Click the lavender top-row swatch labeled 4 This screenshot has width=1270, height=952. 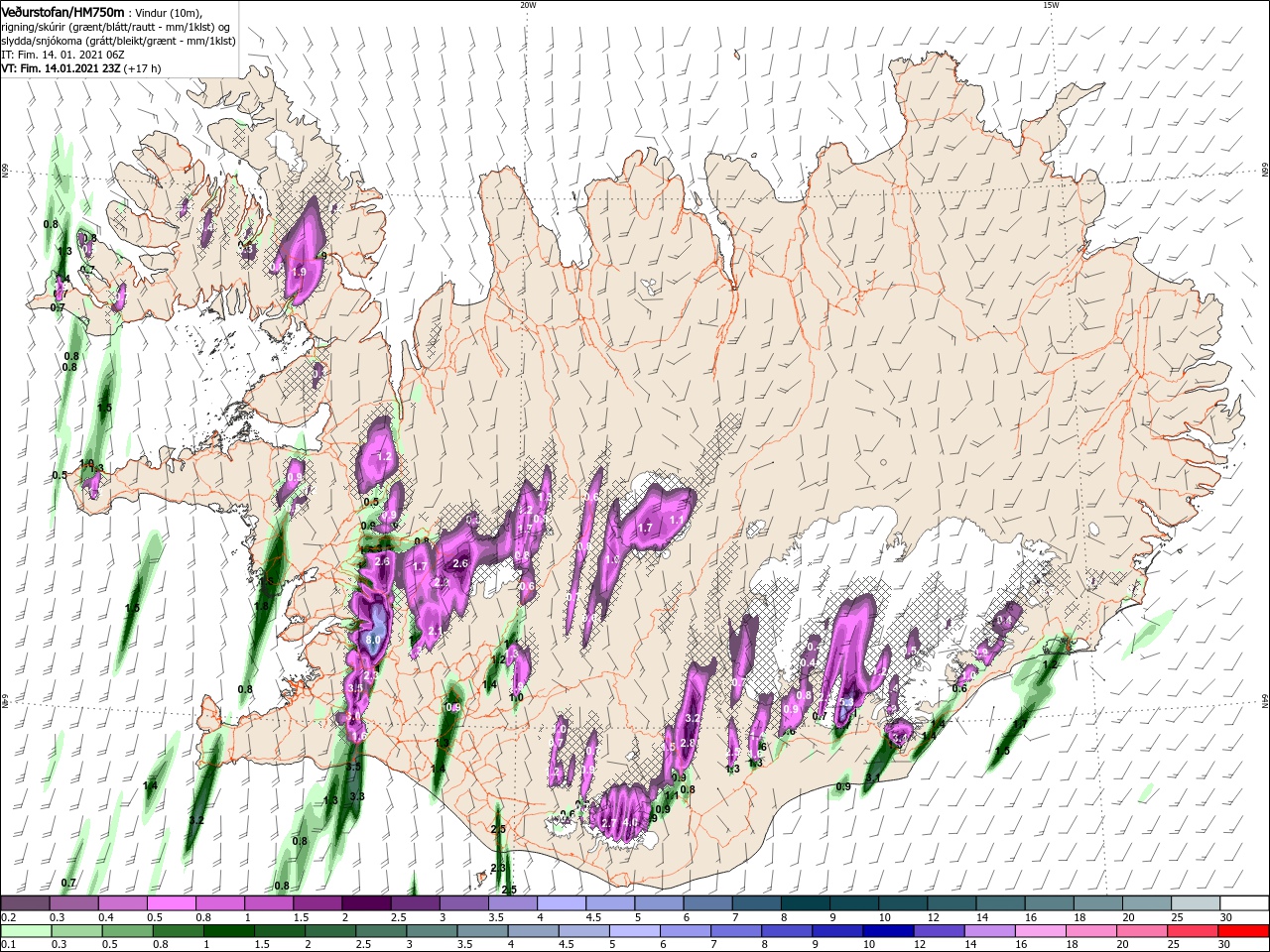click(x=562, y=903)
